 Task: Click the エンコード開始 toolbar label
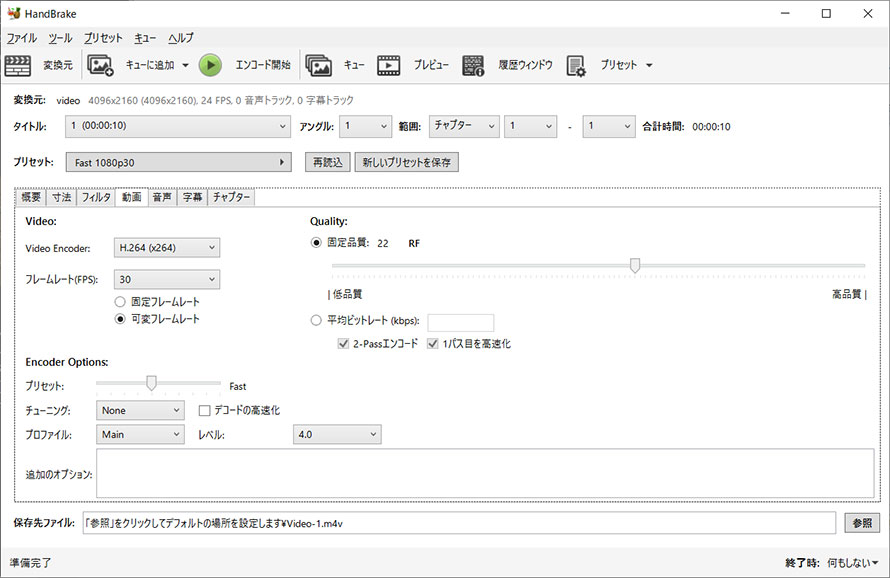point(263,65)
